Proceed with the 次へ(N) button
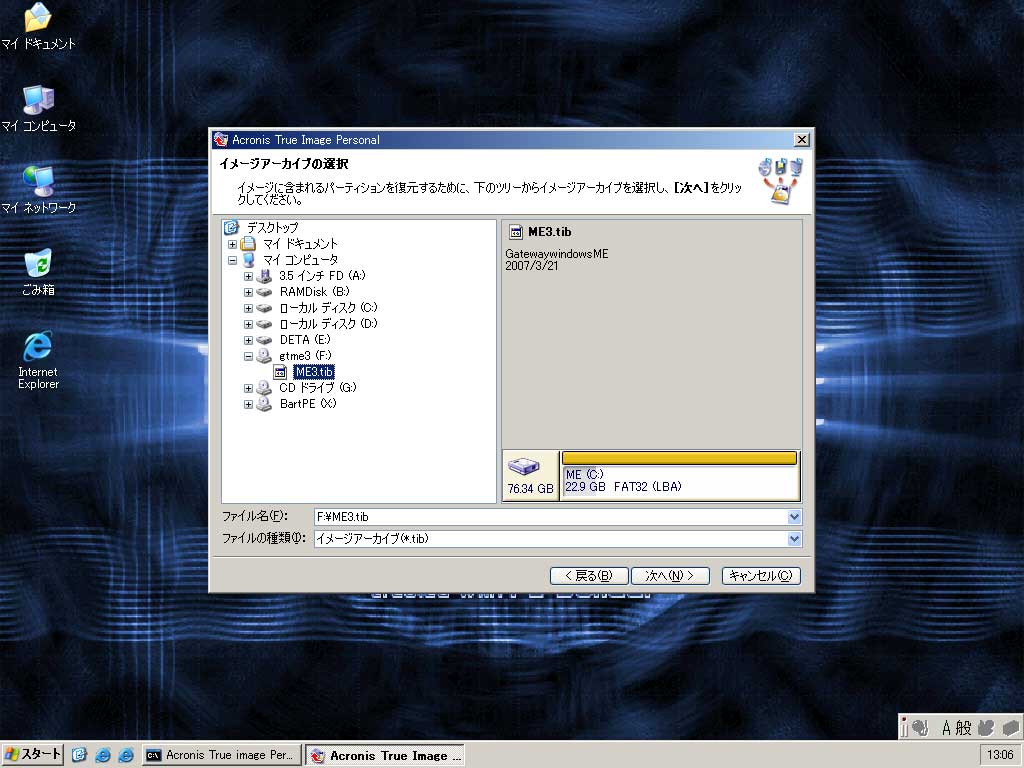The width and height of the screenshot is (1024, 768). (x=670, y=576)
